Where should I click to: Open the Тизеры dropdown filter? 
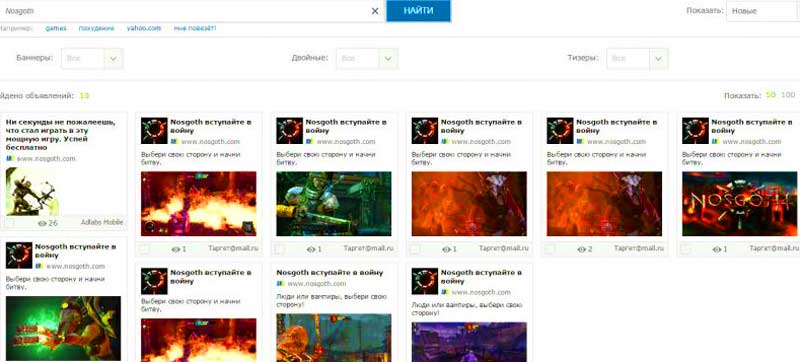click(637, 59)
